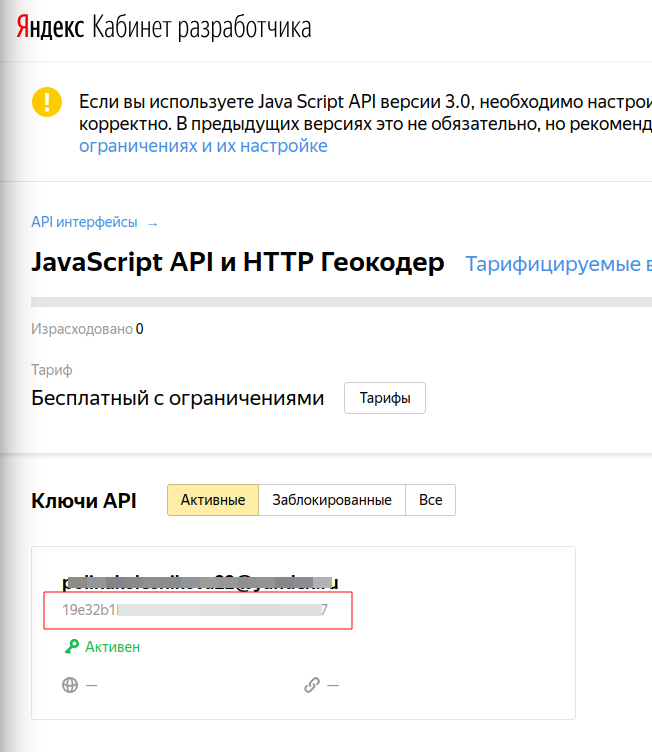Click the Бесплатный с ограничениями tariff name
This screenshot has height=752, width=652.
click(x=178, y=398)
